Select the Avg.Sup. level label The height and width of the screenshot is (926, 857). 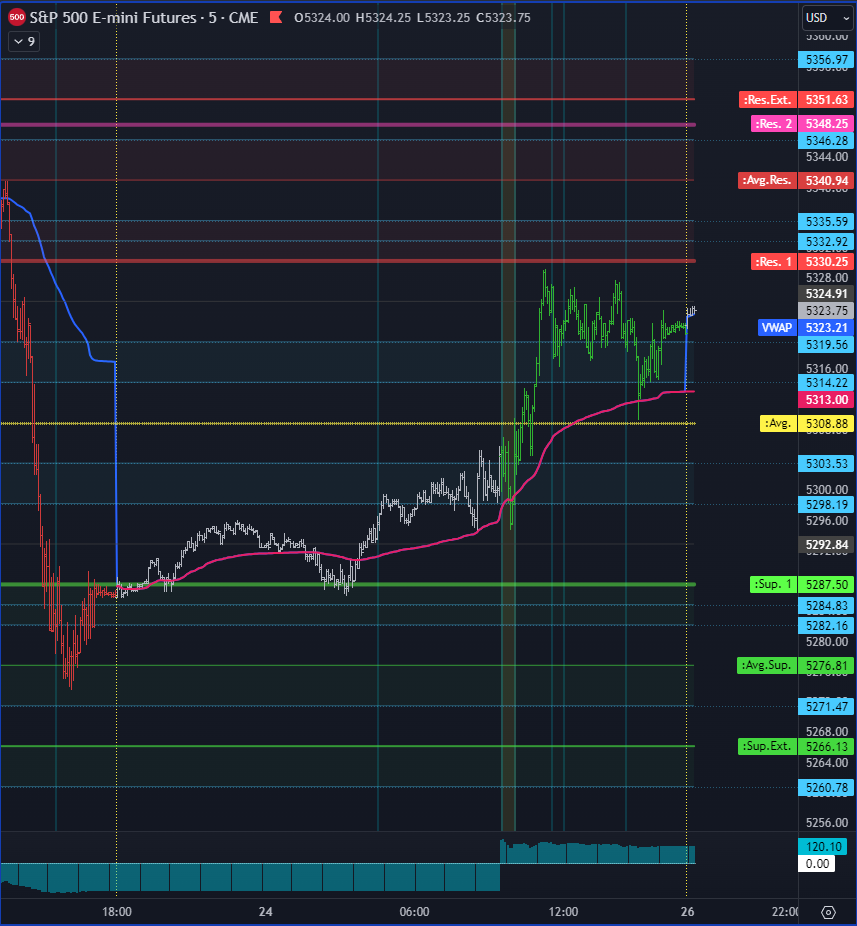tap(767, 666)
